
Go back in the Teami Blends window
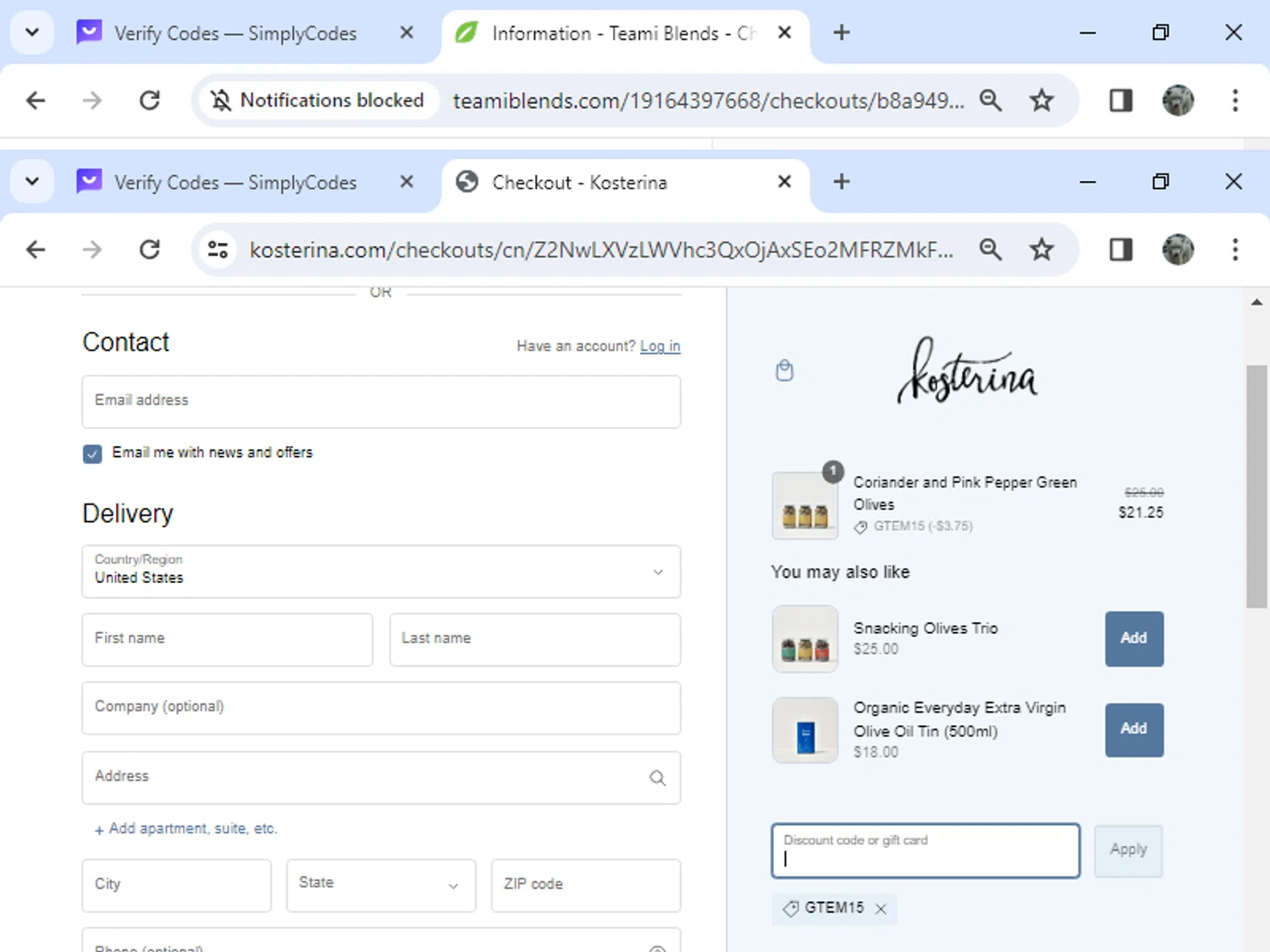(36, 101)
